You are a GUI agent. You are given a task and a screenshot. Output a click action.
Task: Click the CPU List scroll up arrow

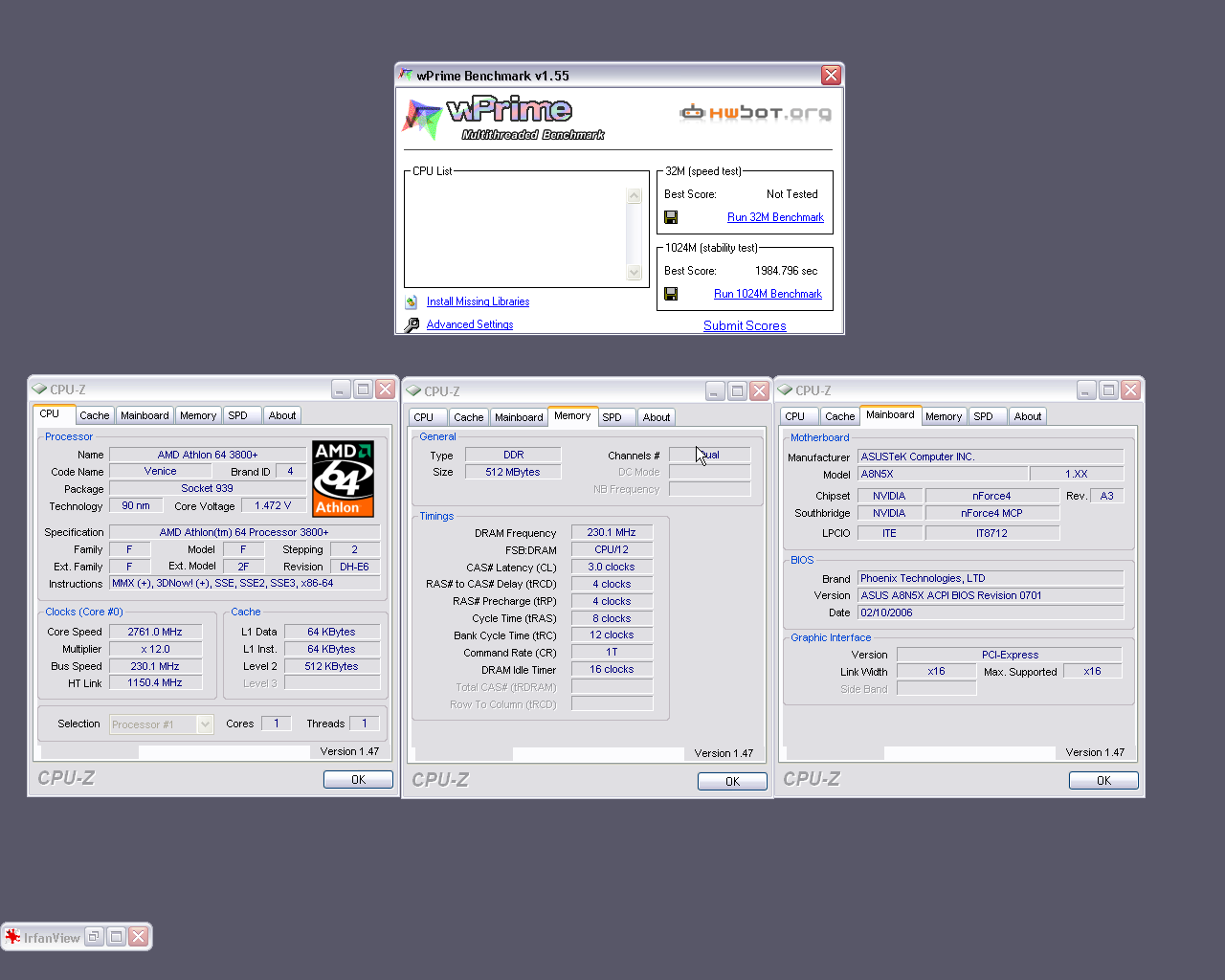tap(634, 196)
